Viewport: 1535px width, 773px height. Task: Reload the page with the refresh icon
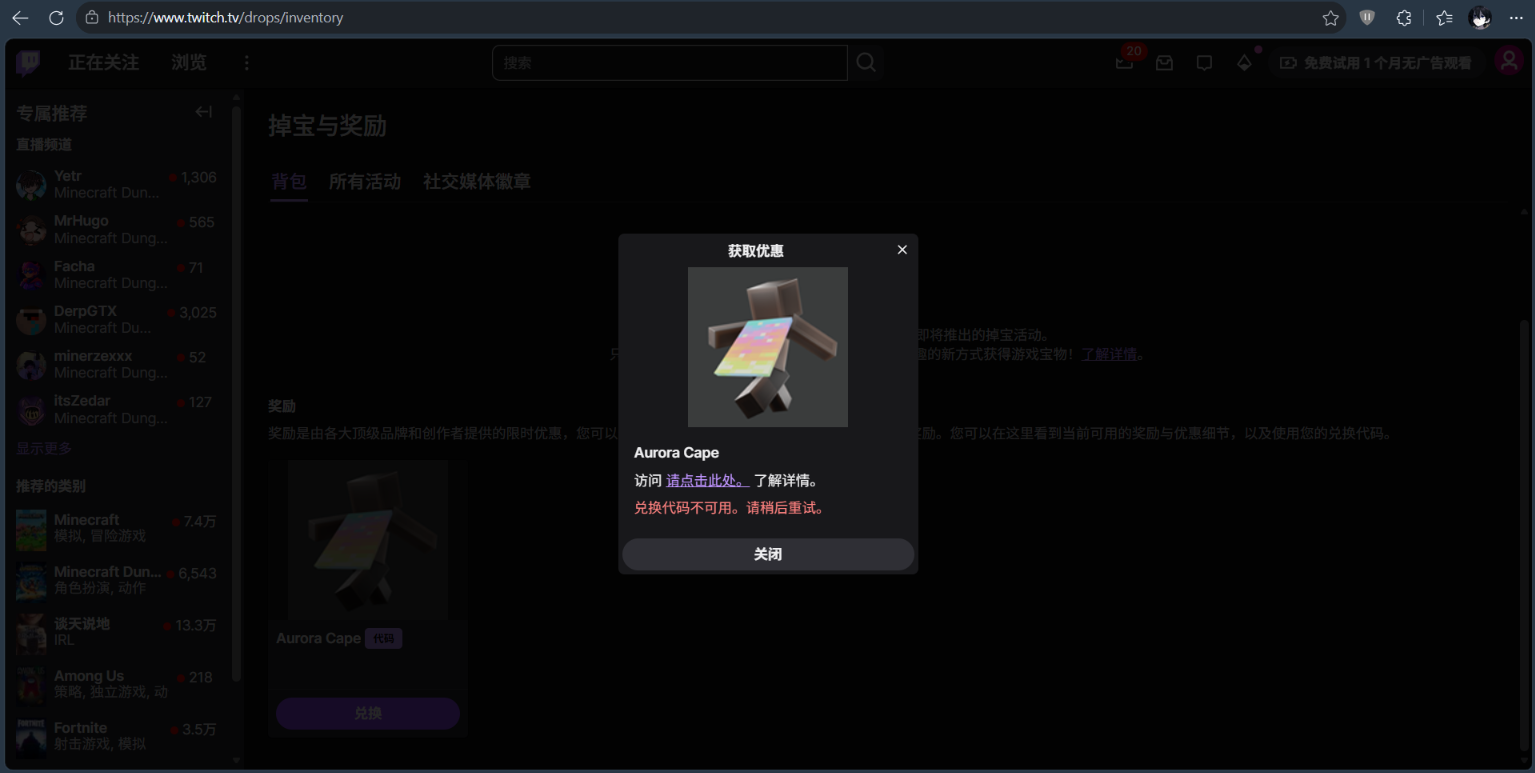point(56,18)
